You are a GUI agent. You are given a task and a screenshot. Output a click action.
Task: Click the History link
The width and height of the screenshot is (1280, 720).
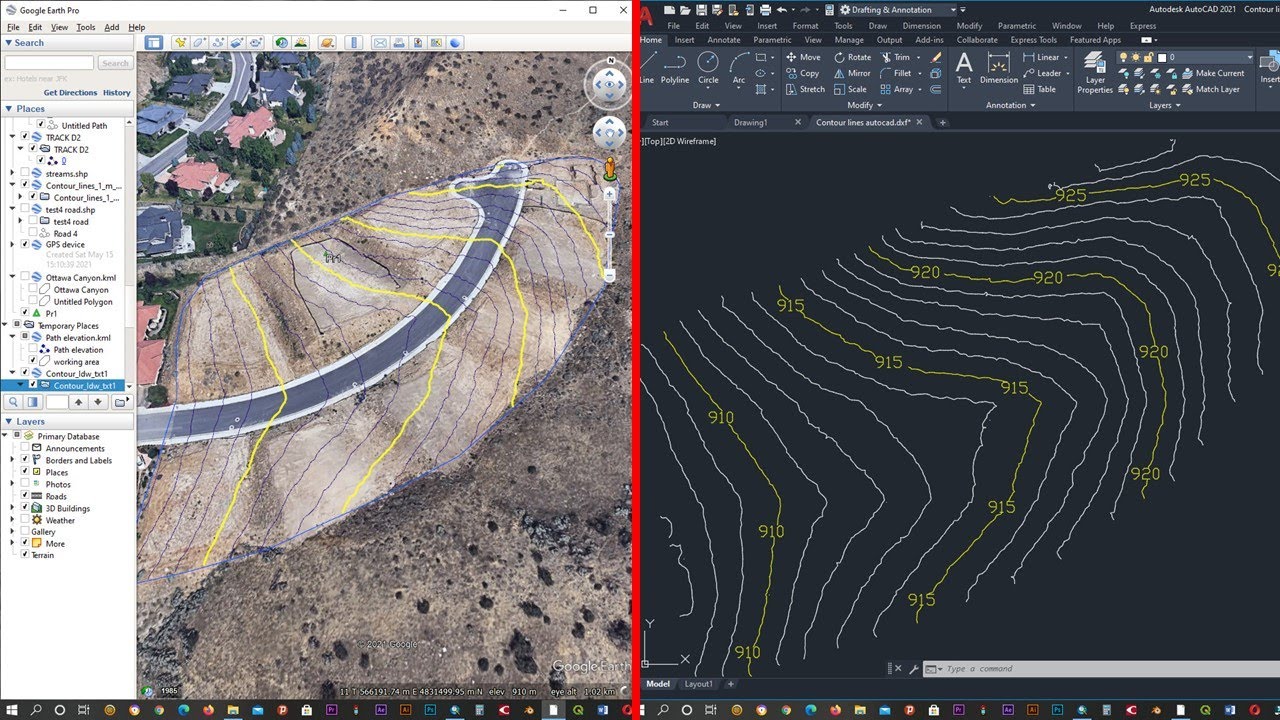click(117, 92)
